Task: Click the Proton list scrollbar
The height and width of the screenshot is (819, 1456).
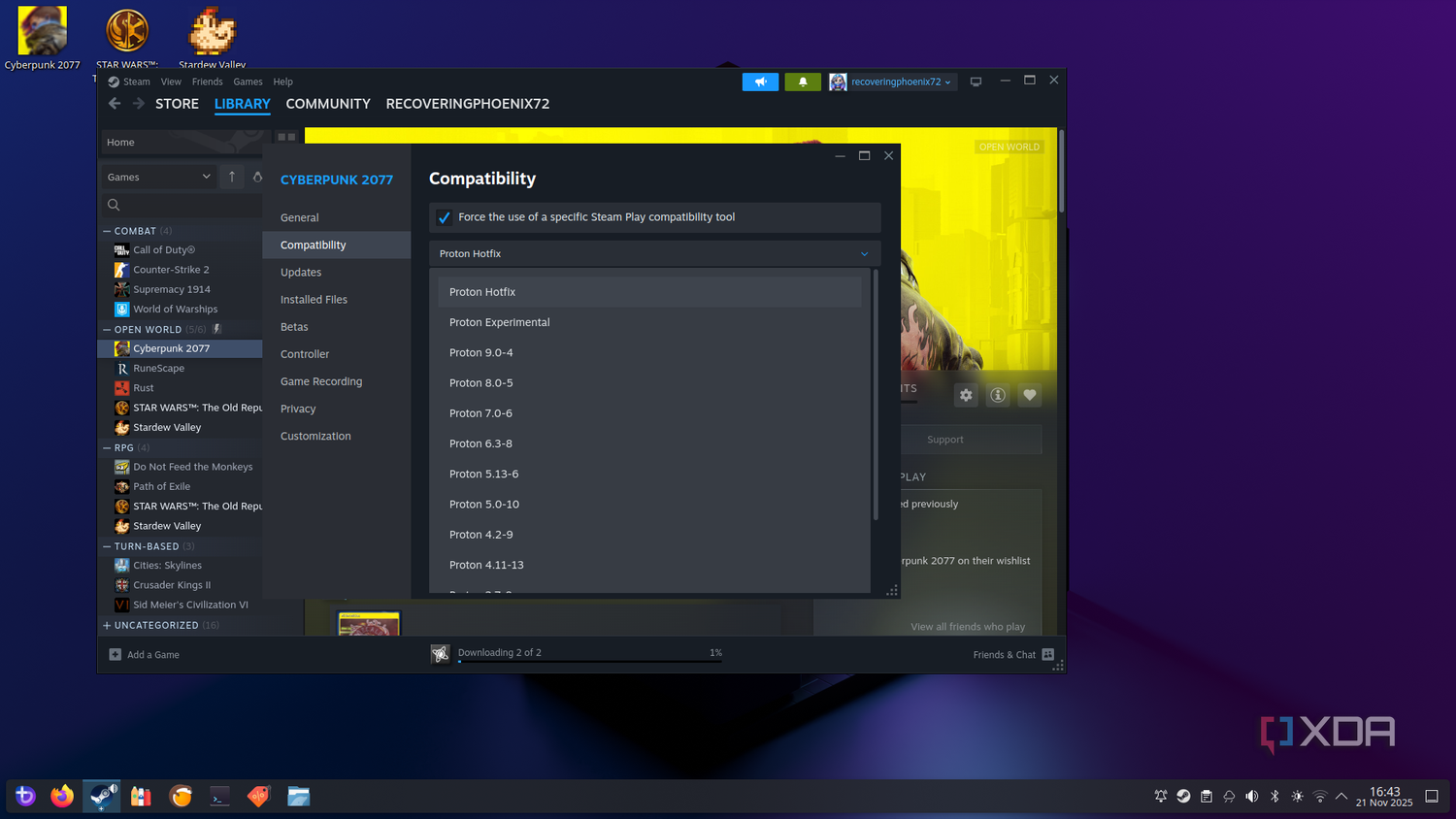Action: 876,394
